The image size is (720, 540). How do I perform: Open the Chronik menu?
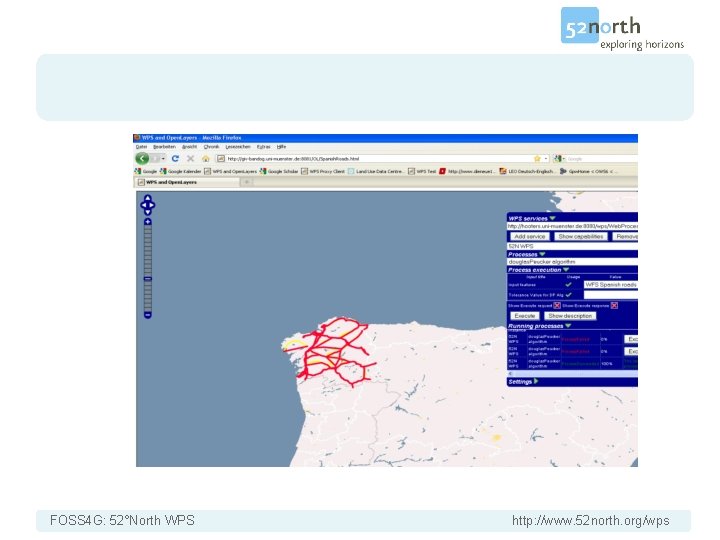pyautogui.click(x=211, y=146)
